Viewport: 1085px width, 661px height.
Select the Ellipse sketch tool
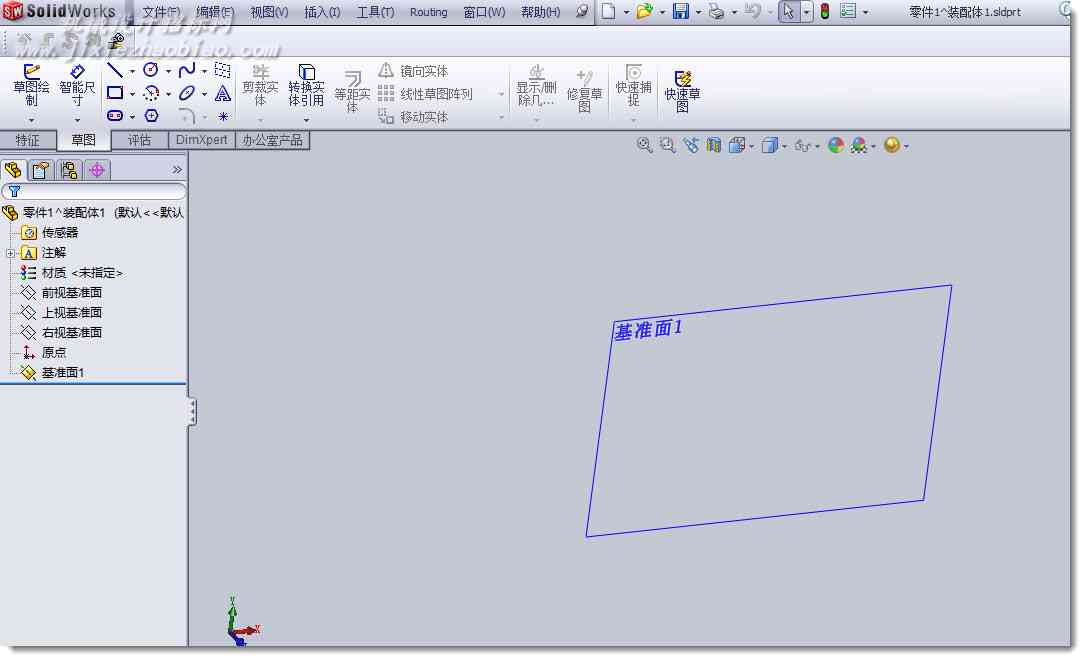[187, 93]
